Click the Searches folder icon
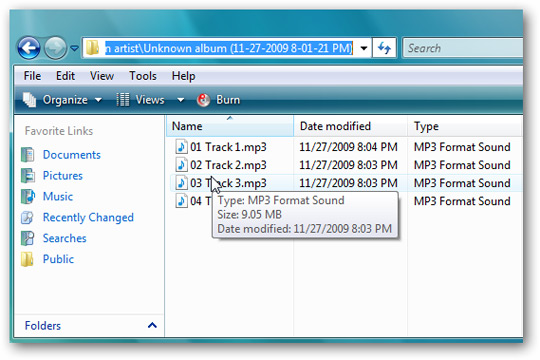Image resolution: width=540 pixels, height=360 pixels. [x=28, y=238]
